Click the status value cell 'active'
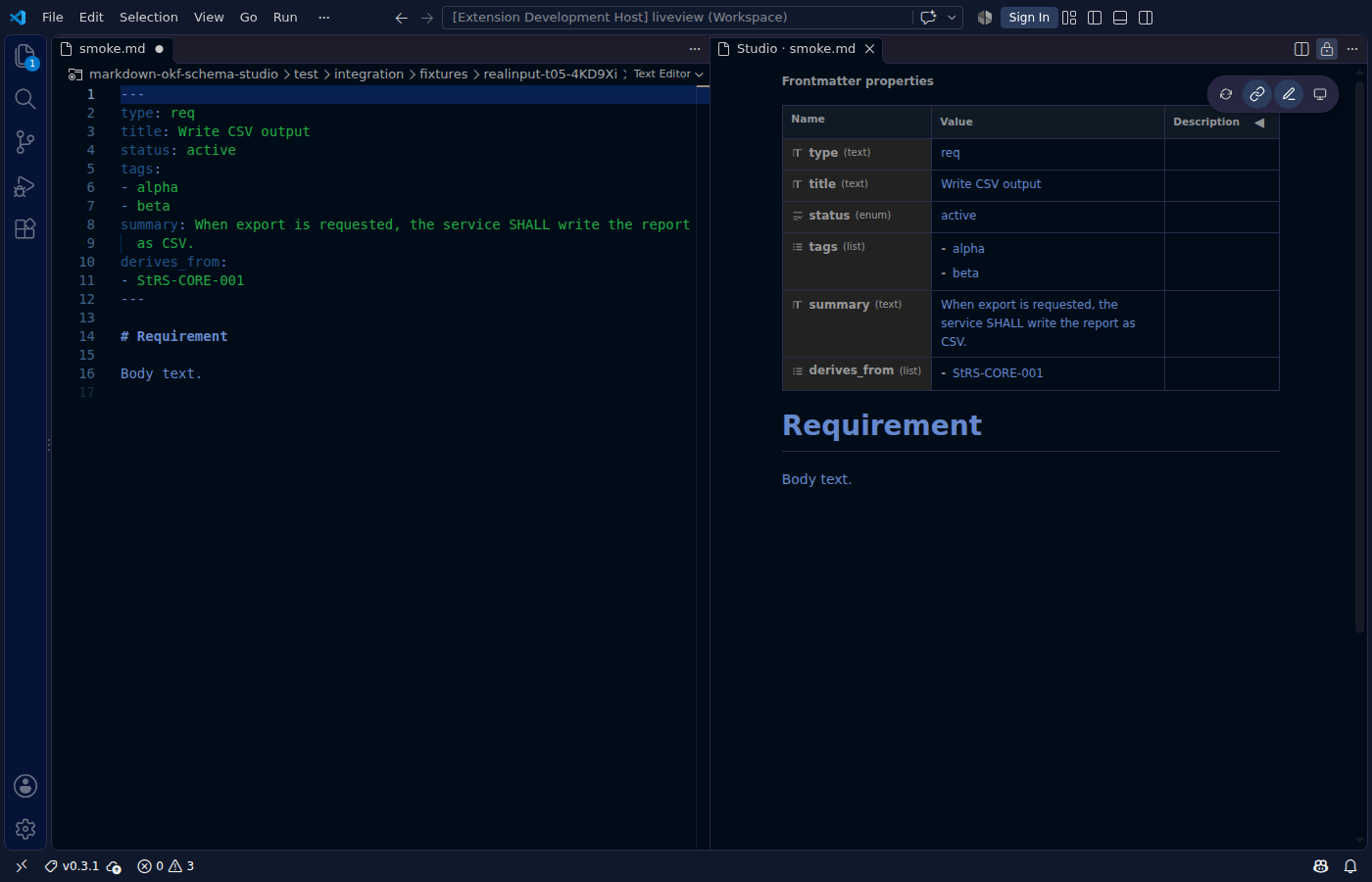Viewport: 1372px width, 882px height. pos(1048,217)
